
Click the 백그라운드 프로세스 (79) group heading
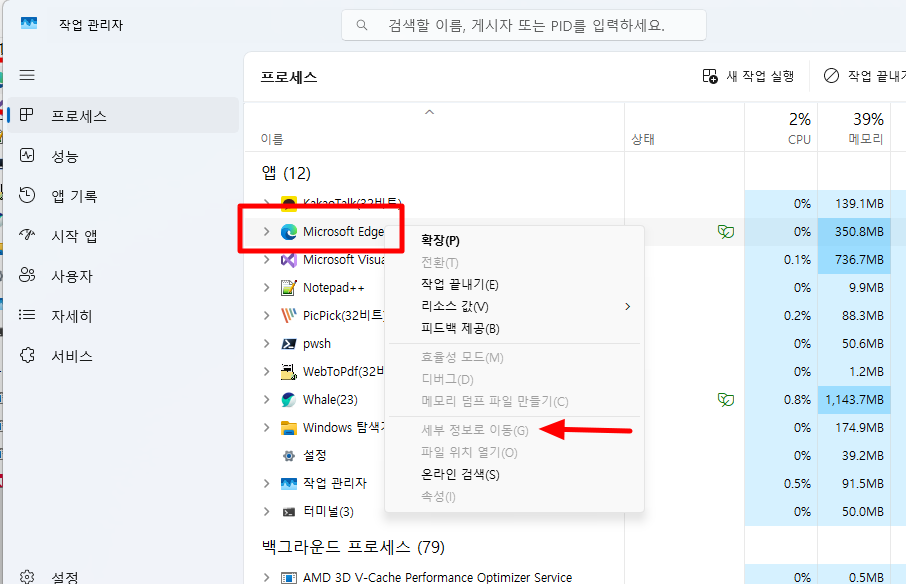[x=353, y=546]
